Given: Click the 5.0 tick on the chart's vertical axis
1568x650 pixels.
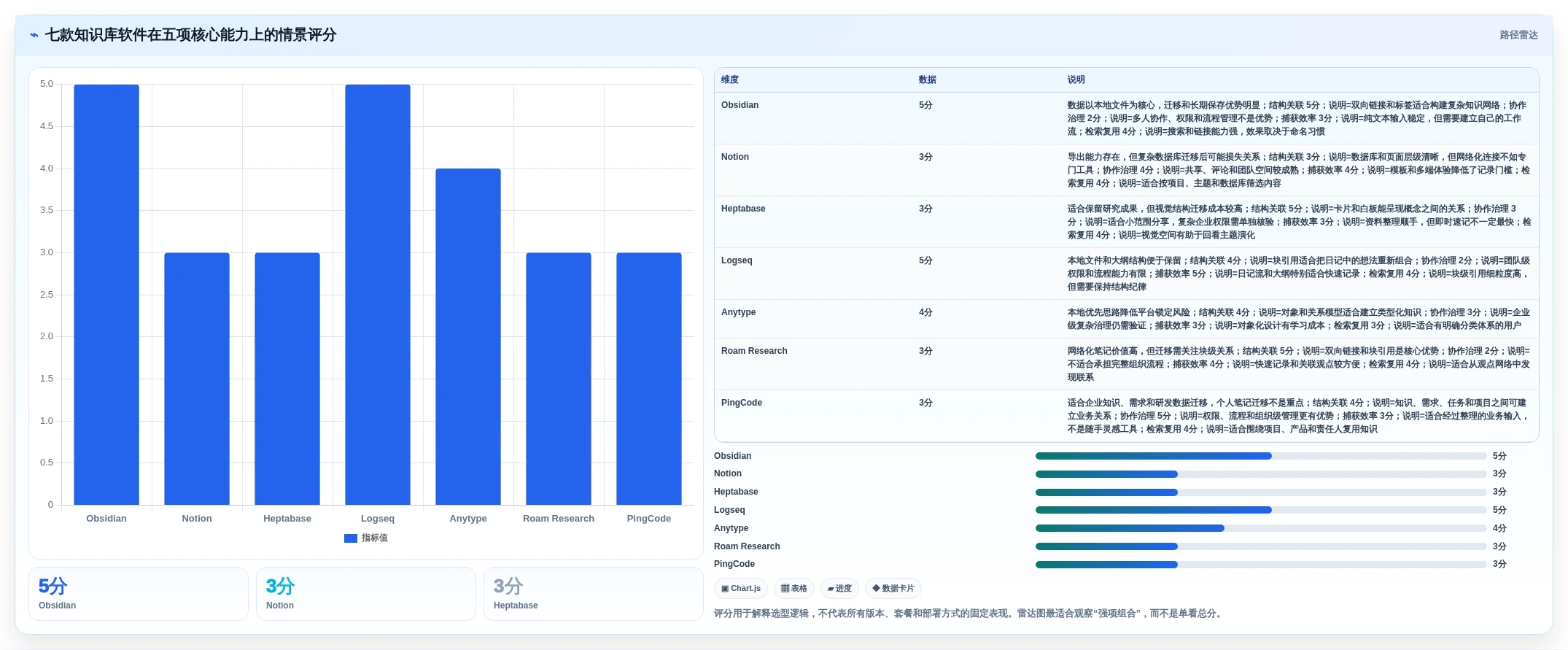Looking at the screenshot, I should pyautogui.click(x=47, y=84).
